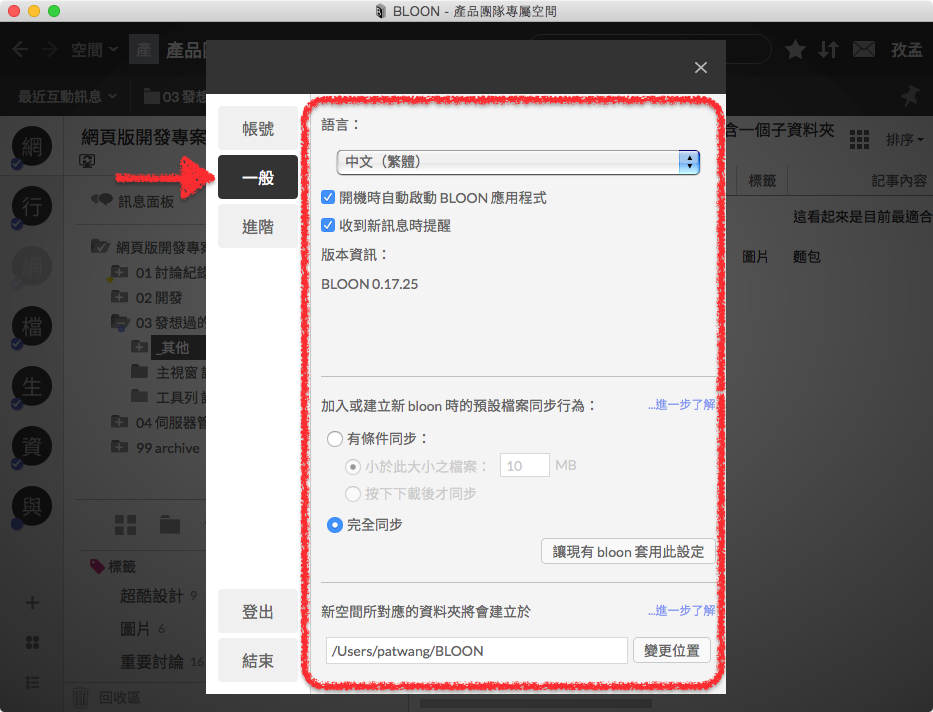Toggle 開機時自動啟動 BLOON 應用程式 checkbox
933x712 pixels.
coord(327,197)
